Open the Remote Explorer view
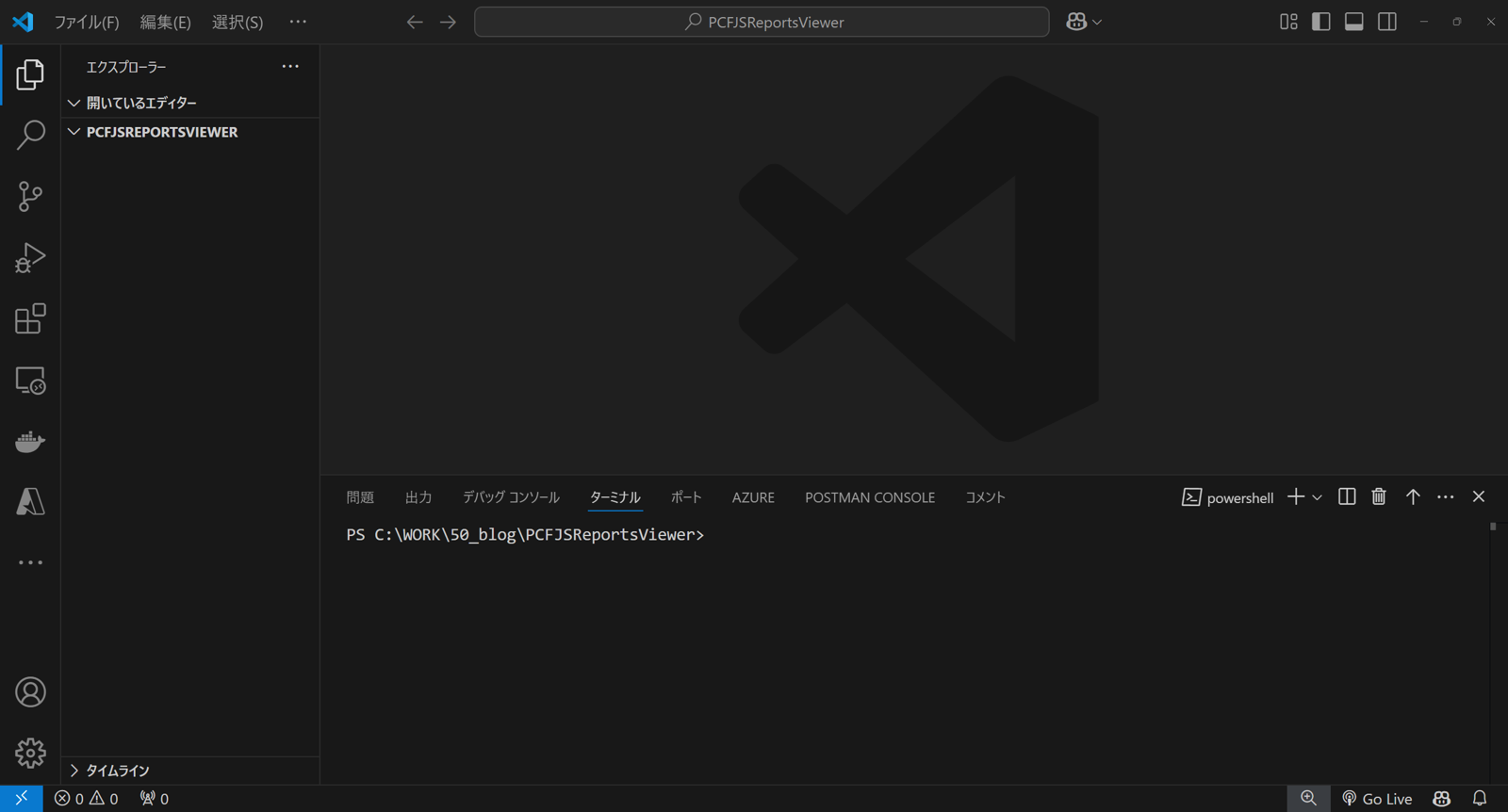Image resolution: width=1508 pixels, height=812 pixels. click(x=30, y=380)
